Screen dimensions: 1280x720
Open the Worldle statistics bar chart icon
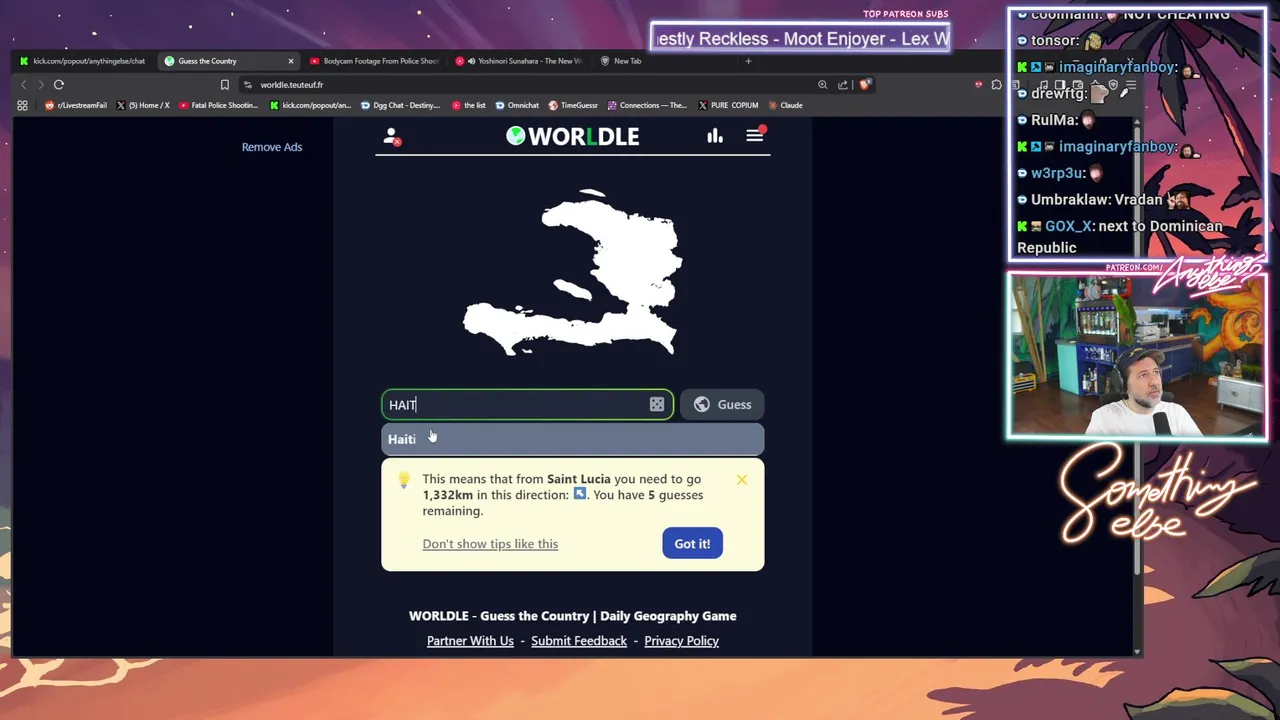715,136
